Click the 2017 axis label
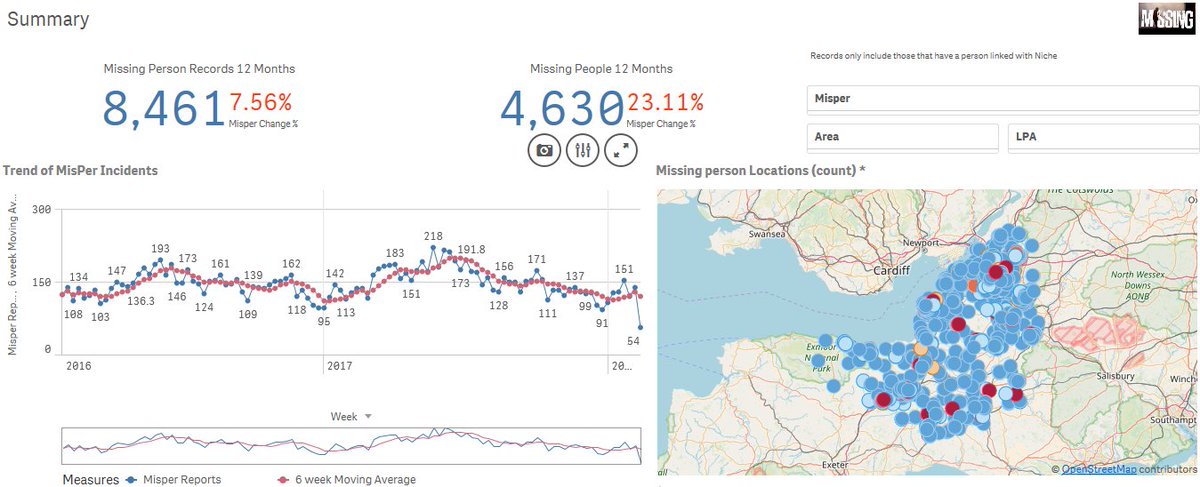The height and width of the screenshot is (487, 1200). click(340, 367)
